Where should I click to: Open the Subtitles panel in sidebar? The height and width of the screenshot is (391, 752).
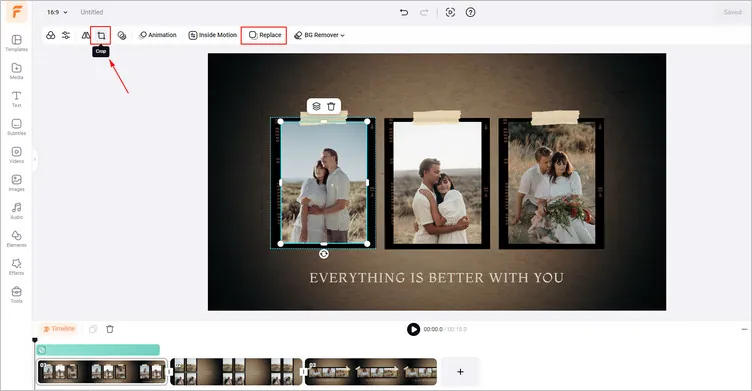point(16,127)
